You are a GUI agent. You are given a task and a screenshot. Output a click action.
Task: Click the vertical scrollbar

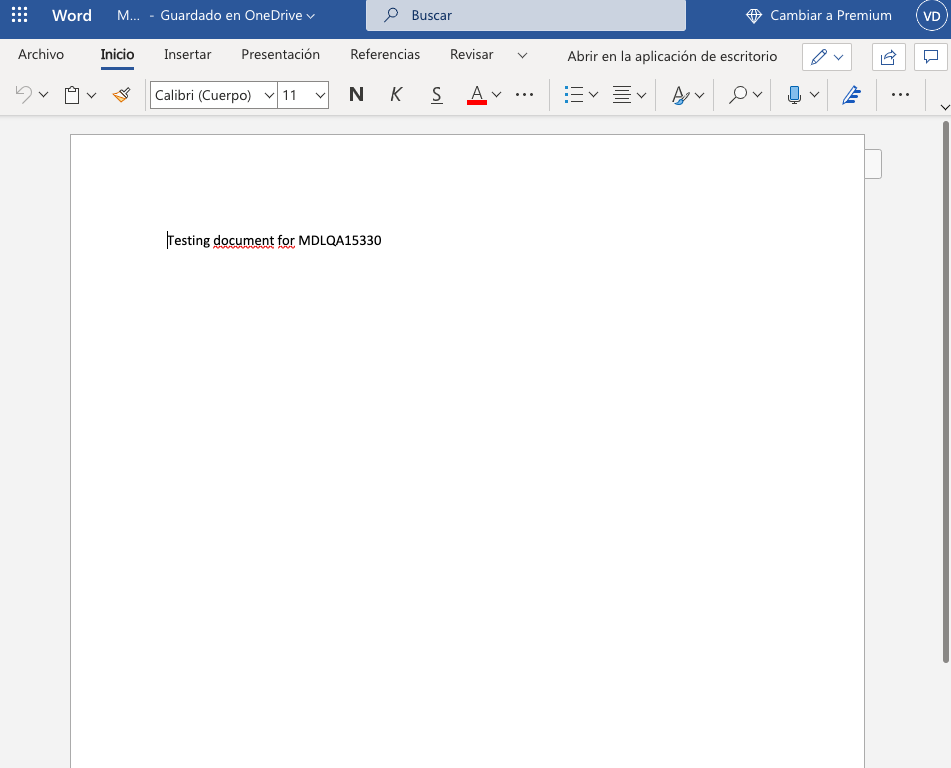946,392
